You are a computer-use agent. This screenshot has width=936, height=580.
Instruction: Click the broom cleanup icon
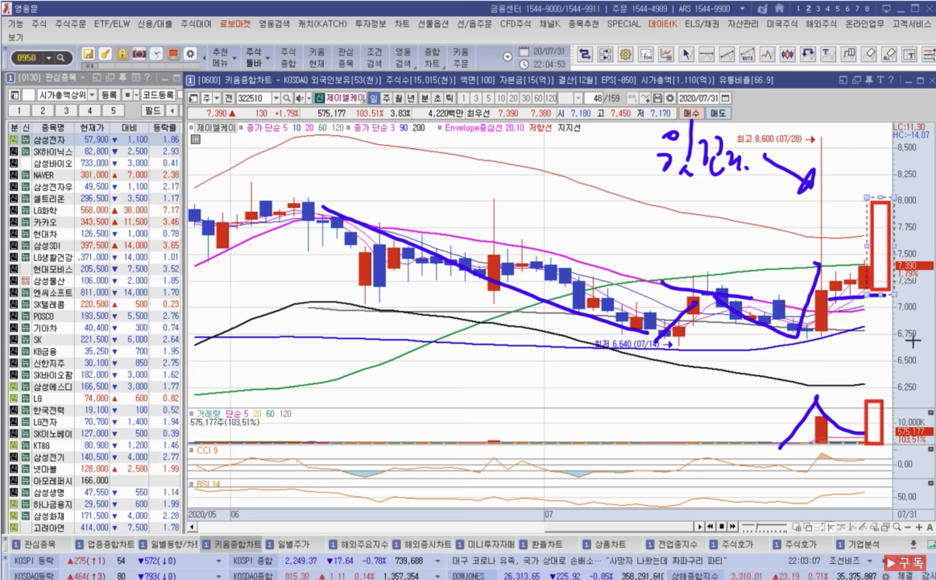coord(105,54)
